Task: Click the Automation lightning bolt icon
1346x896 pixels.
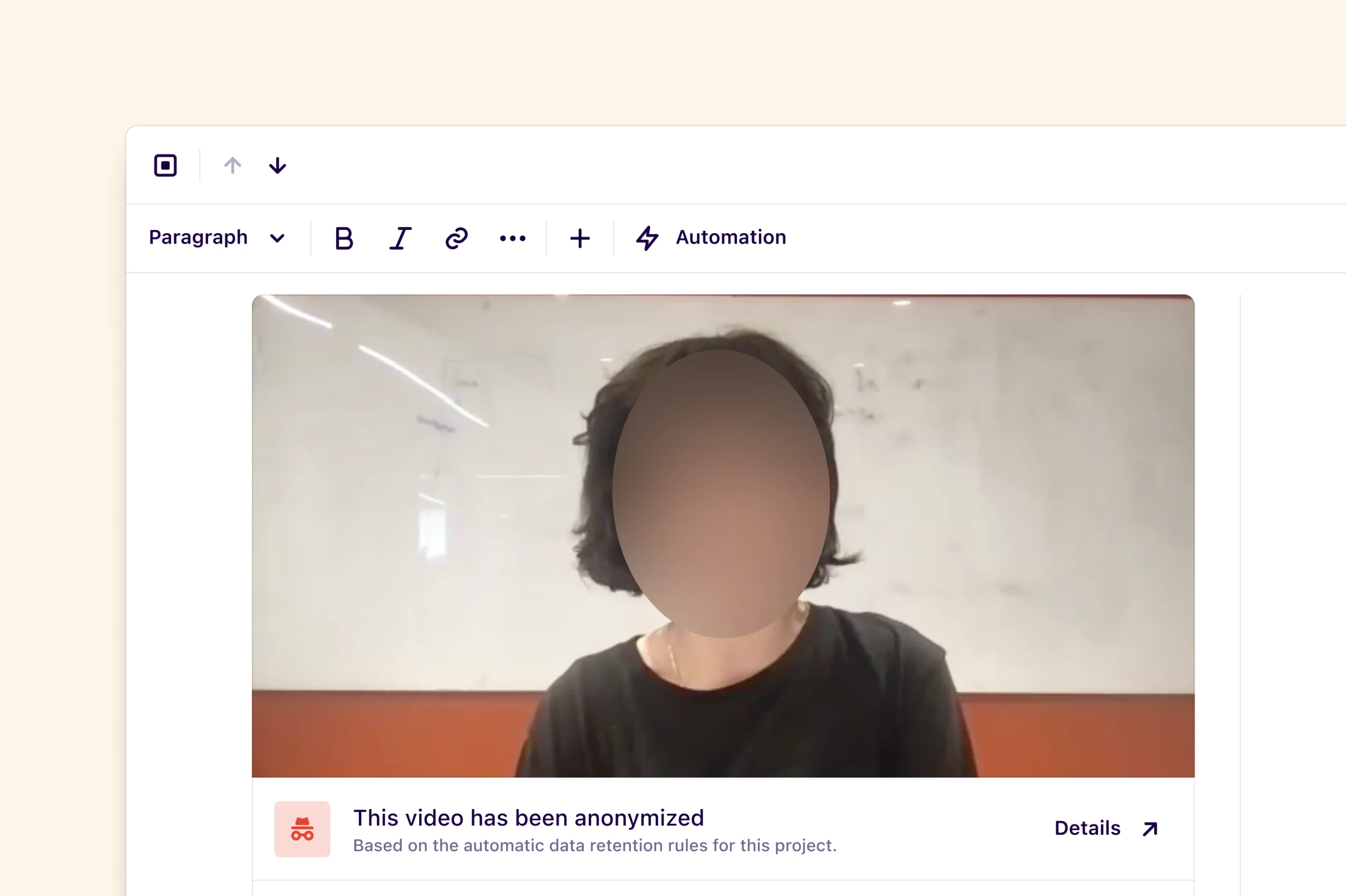Action: pyautogui.click(x=647, y=238)
